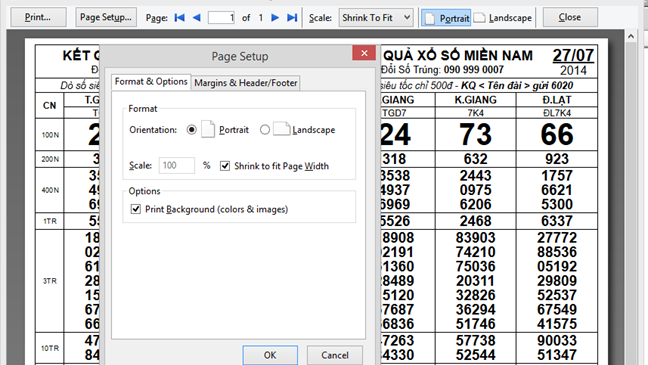Click the 3TR row label
Image resolution: width=648 pixels, height=365 pixels.
pos(50,281)
